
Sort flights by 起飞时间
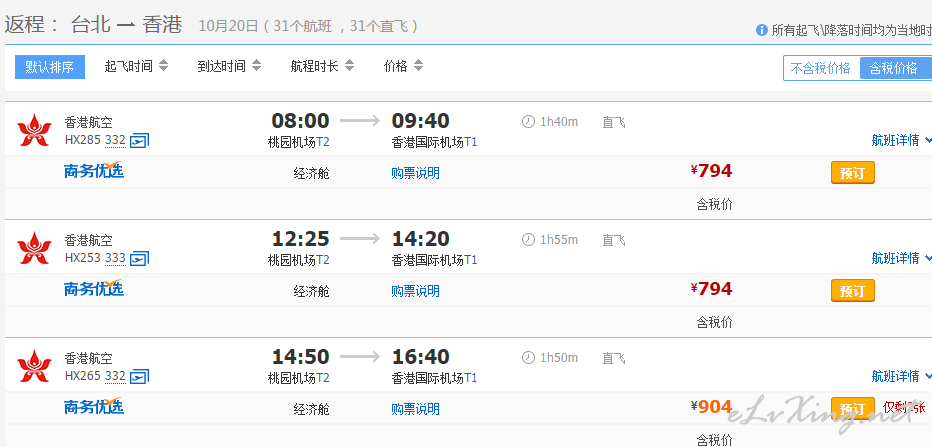[136, 66]
